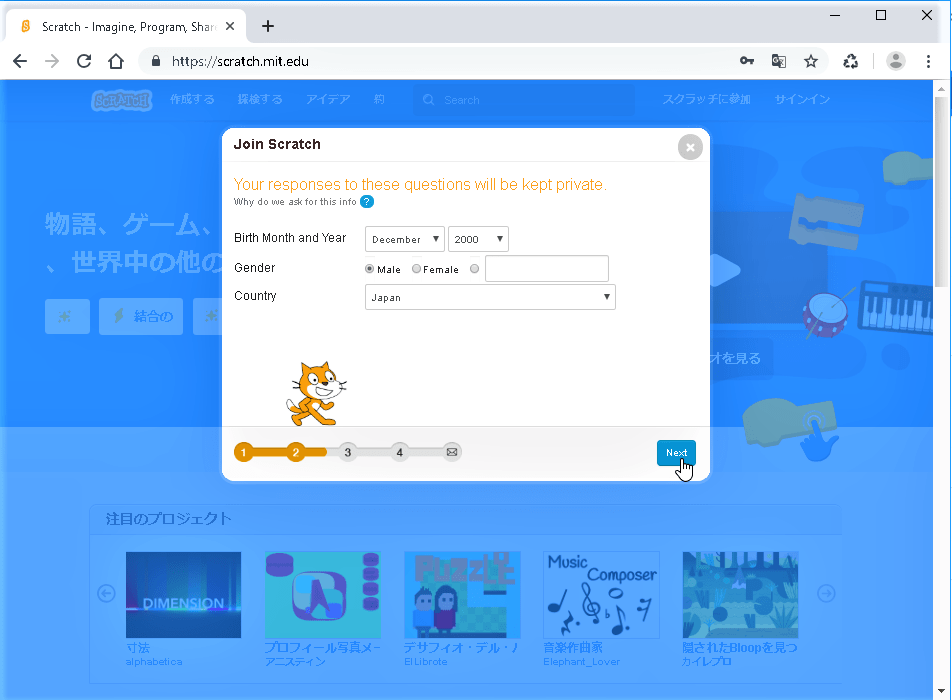
Task: Click スクラッチに参加 link
Action: tap(707, 100)
